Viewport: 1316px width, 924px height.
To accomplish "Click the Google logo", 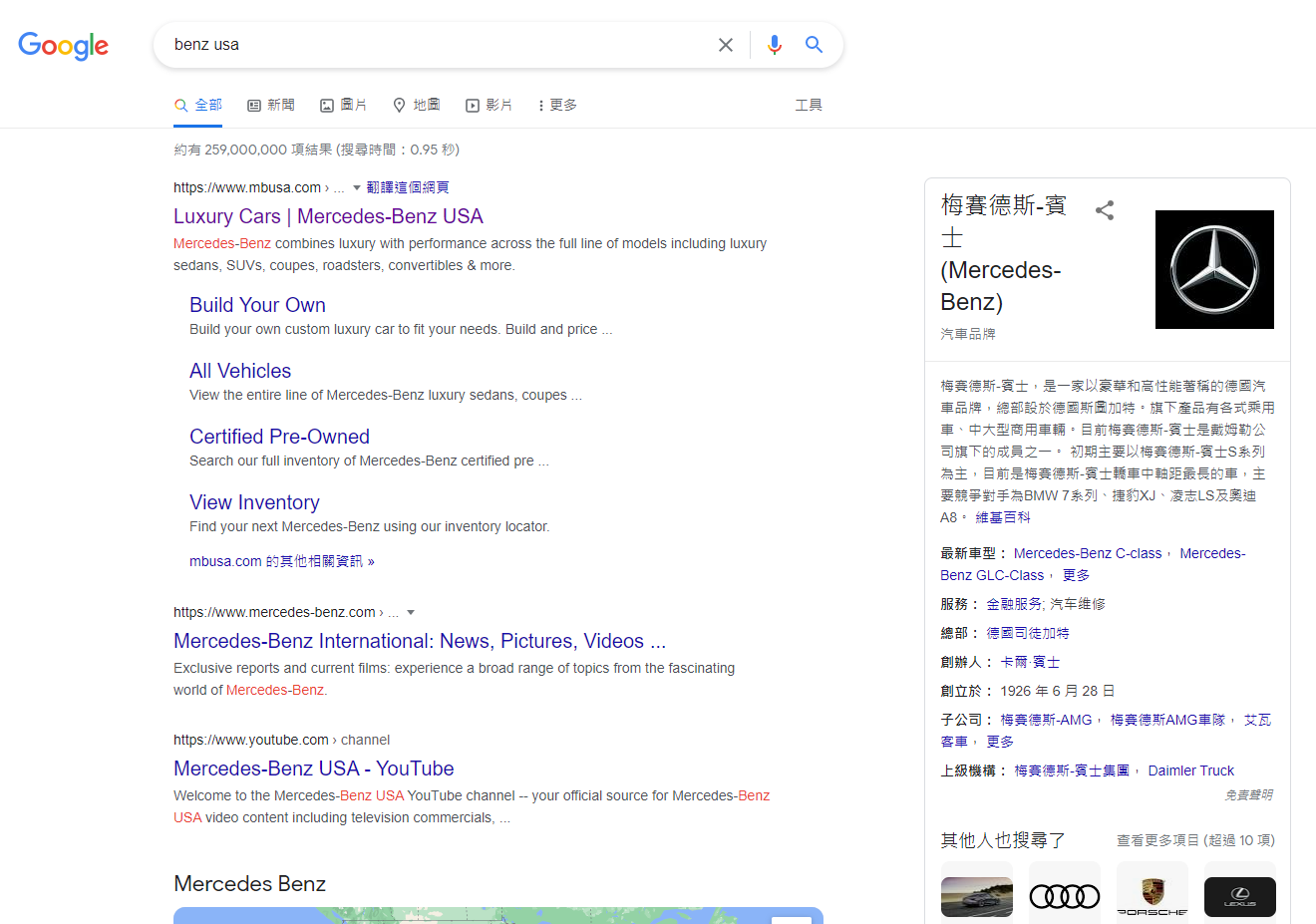I will (x=63, y=45).
